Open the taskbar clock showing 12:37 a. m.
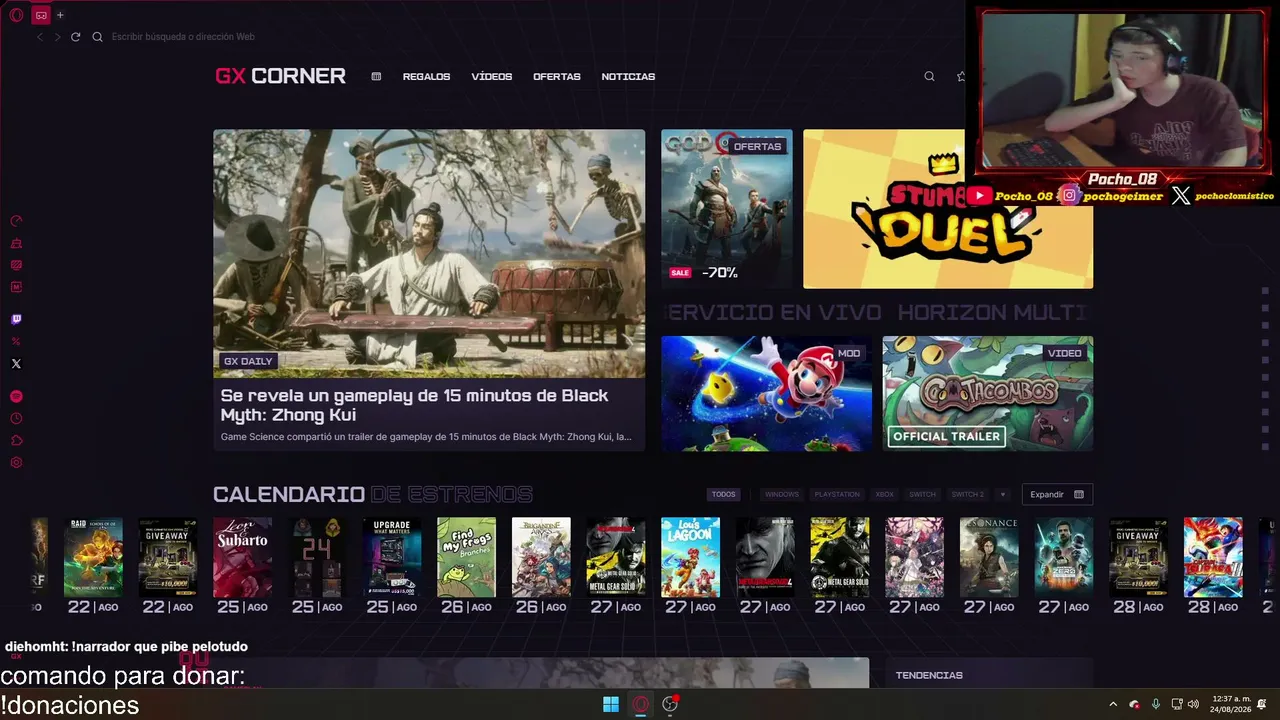Image resolution: width=1280 pixels, height=720 pixels. coord(1229,704)
